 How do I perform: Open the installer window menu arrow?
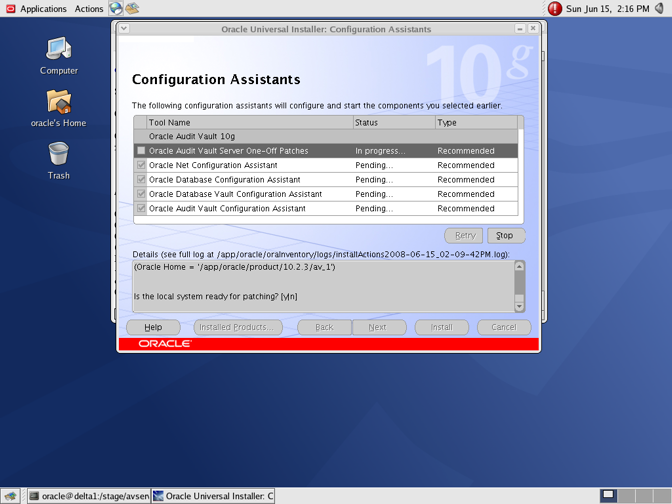point(124,29)
